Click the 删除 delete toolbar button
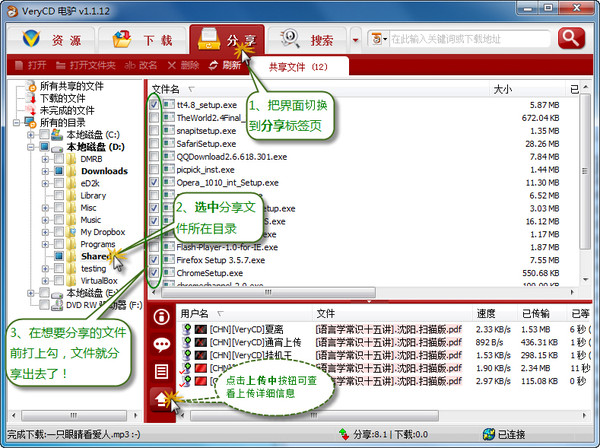Image resolution: width=600 pixels, height=448 pixels. pyautogui.click(x=183, y=65)
